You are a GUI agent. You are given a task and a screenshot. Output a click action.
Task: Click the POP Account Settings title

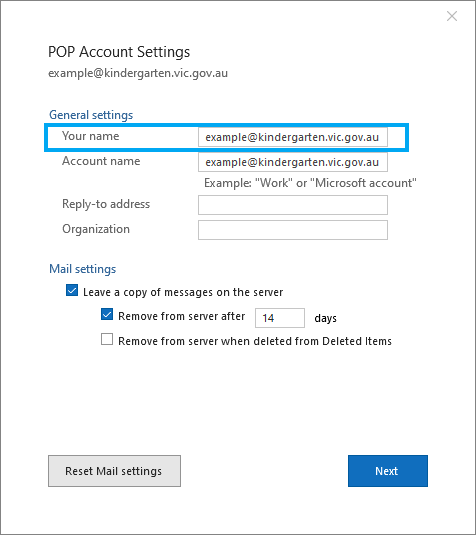[119, 52]
